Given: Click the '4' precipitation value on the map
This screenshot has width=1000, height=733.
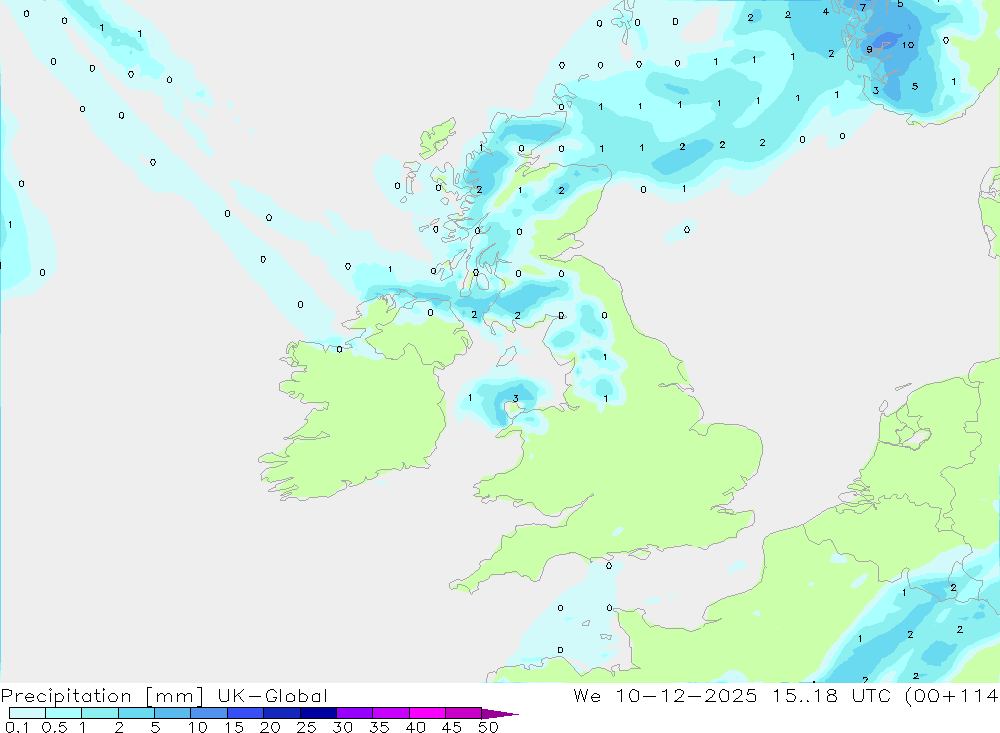Looking at the screenshot, I should coord(826,11).
